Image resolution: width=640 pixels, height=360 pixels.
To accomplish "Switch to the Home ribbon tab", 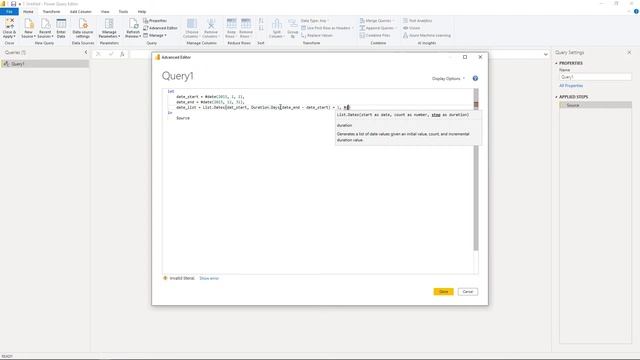I will click(x=28, y=11).
